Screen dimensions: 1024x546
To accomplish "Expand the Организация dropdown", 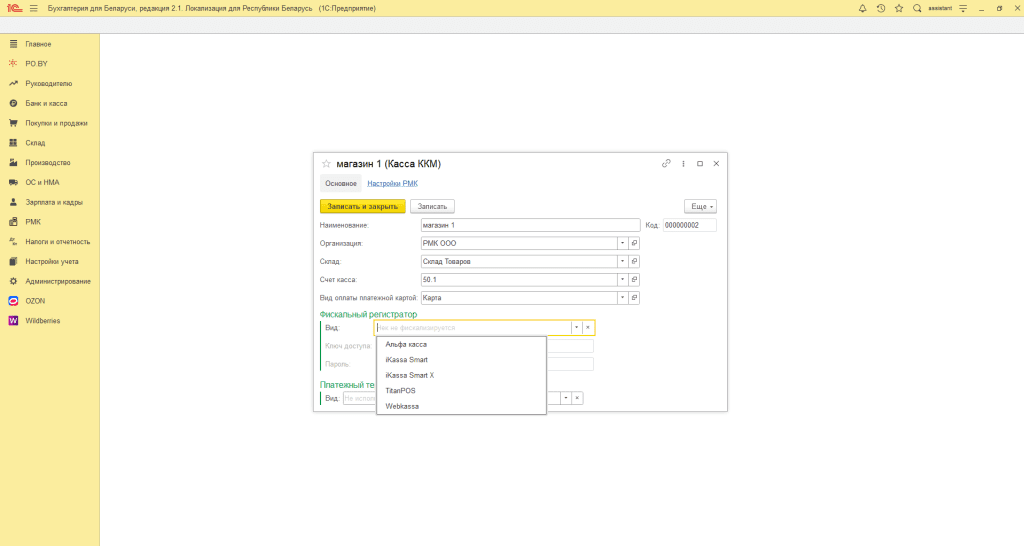I will [622, 243].
